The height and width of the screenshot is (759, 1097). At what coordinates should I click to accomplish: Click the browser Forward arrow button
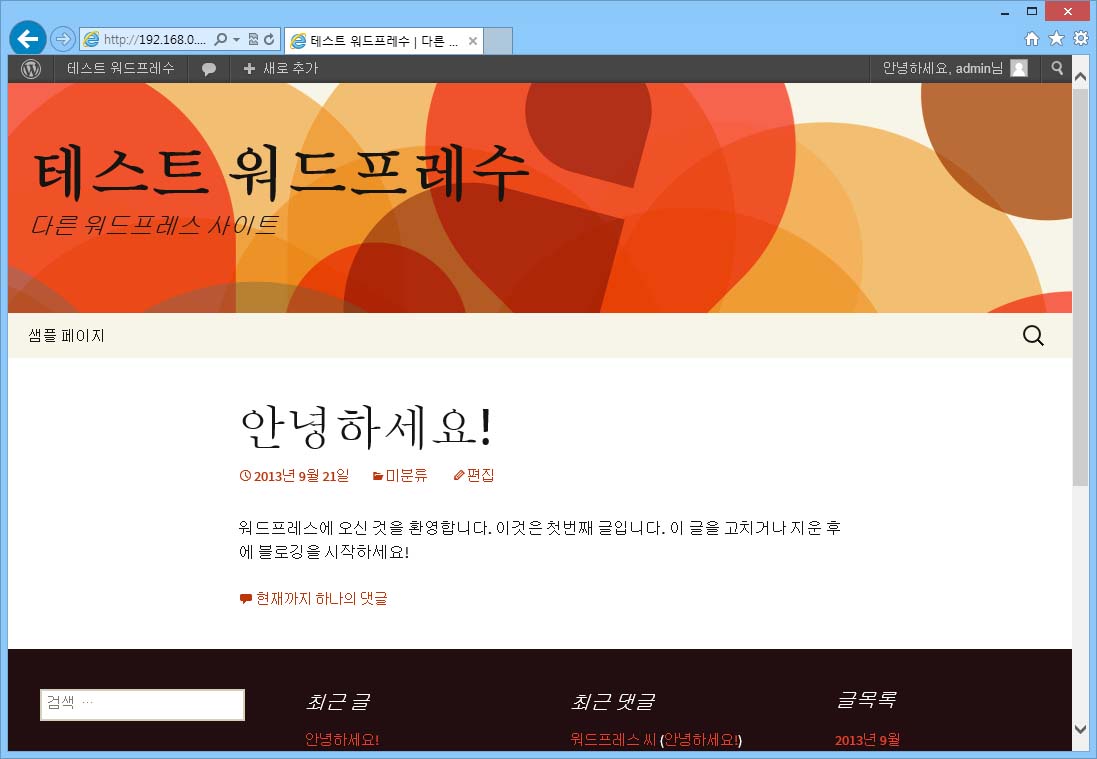click(x=63, y=39)
